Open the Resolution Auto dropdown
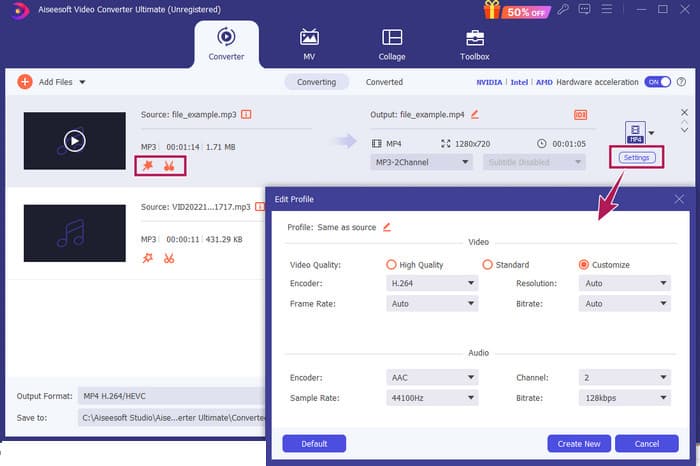700x466 pixels. coord(625,283)
